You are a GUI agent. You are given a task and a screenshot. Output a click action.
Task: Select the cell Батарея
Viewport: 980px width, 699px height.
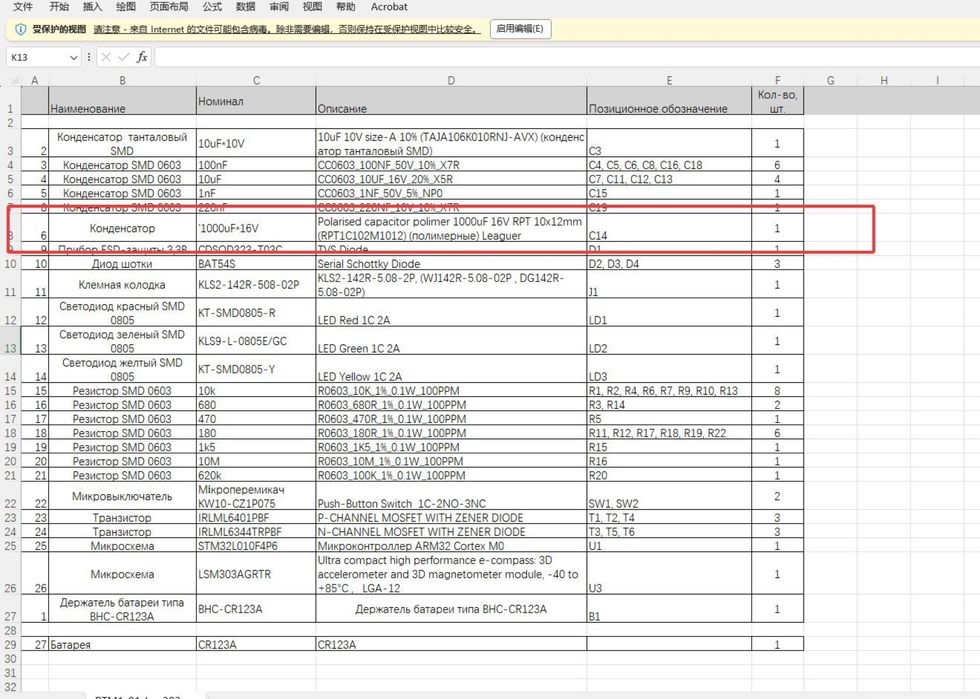click(122, 644)
